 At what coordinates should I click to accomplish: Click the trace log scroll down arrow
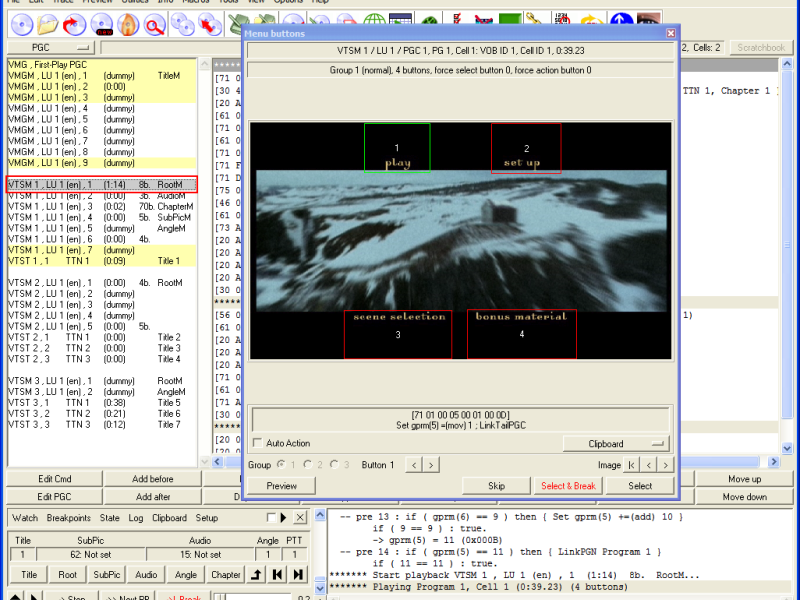tap(320, 588)
